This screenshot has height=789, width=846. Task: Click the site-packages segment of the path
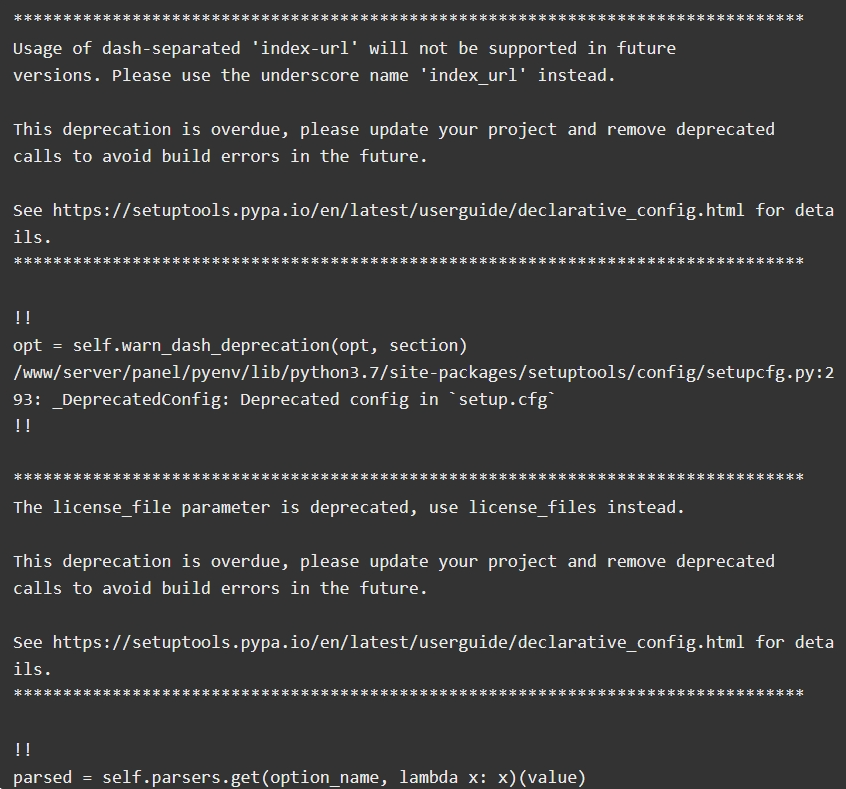point(453,372)
